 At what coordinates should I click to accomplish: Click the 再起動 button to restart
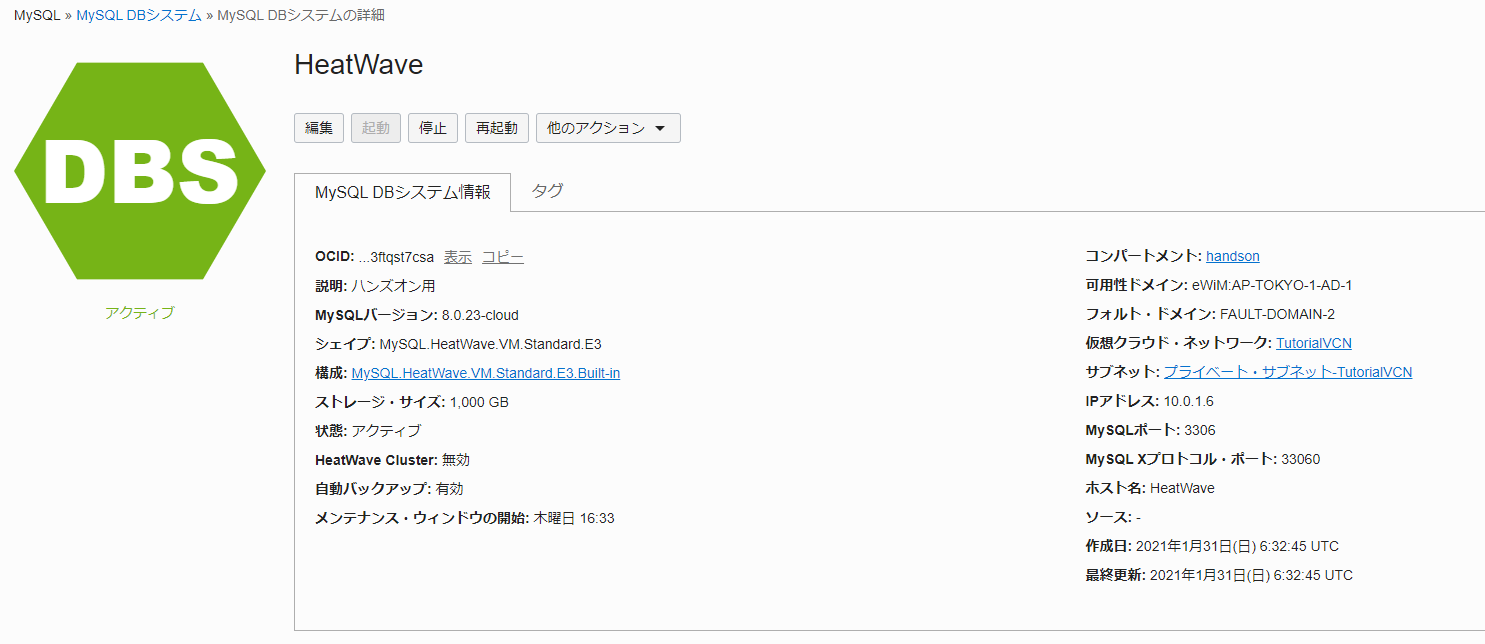pos(496,127)
